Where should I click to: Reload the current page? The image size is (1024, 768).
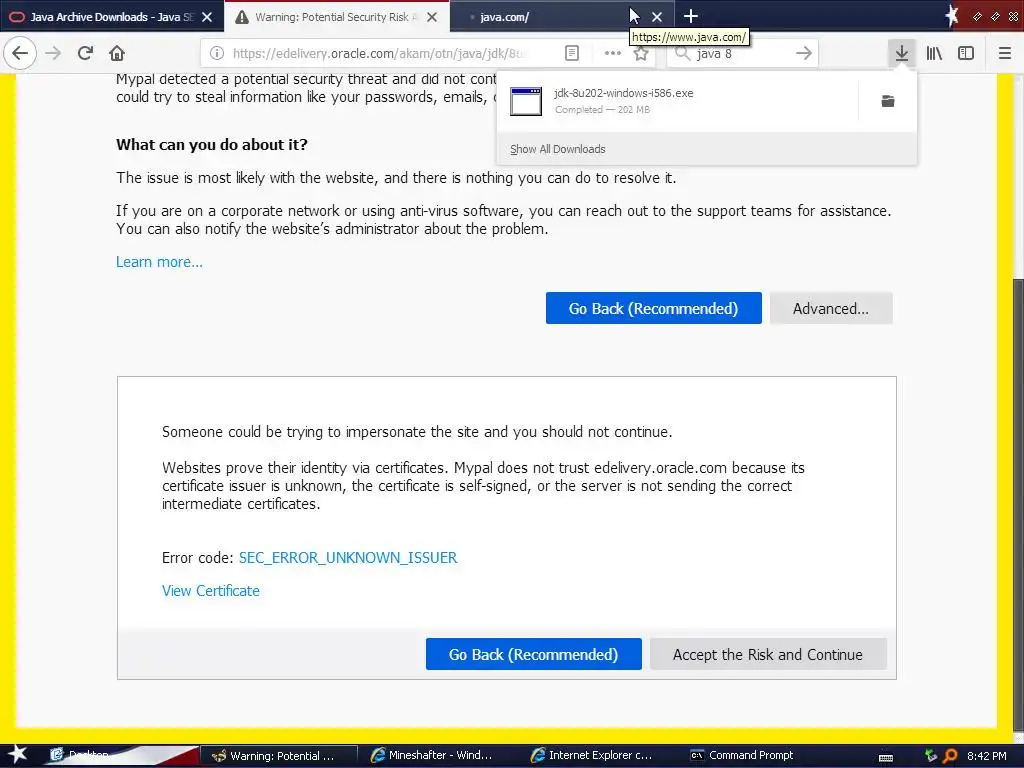click(x=85, y=53)
